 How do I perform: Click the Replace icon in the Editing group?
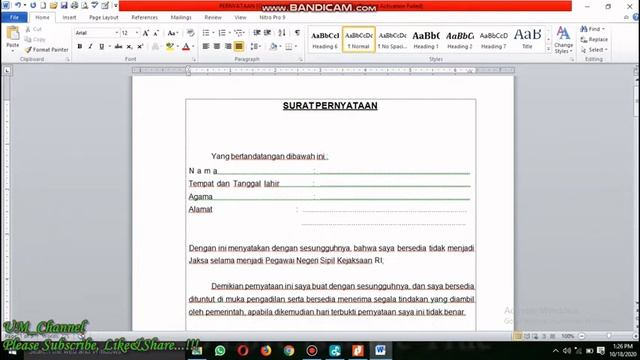tap(594, 39)
